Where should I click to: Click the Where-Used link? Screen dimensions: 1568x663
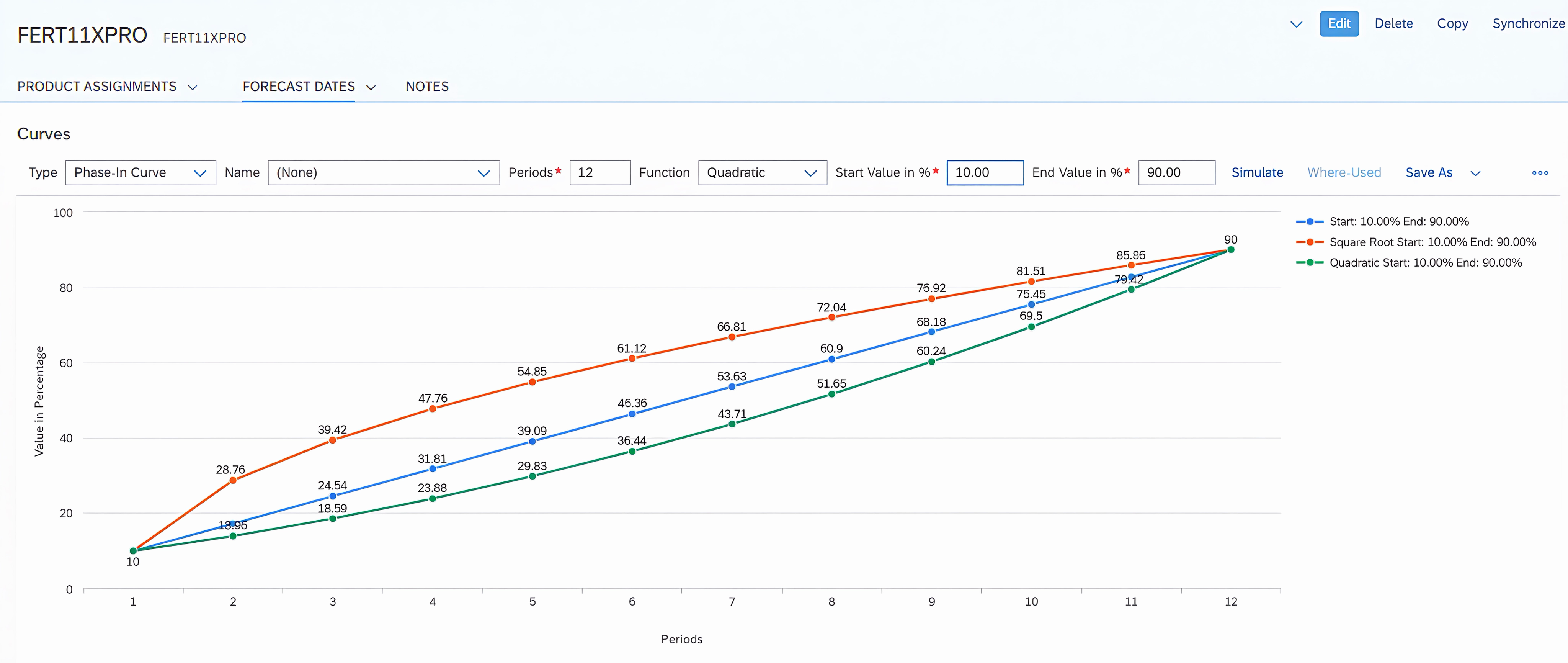1344,173
